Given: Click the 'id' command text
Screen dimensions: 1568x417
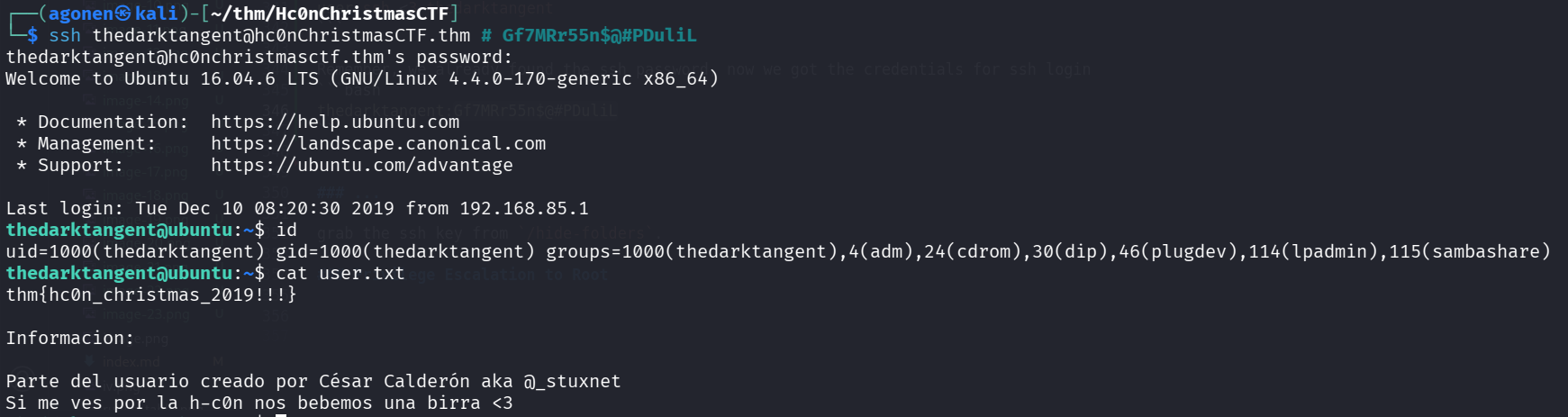Looking at the screenshot, I should click(x=286, y=230).
